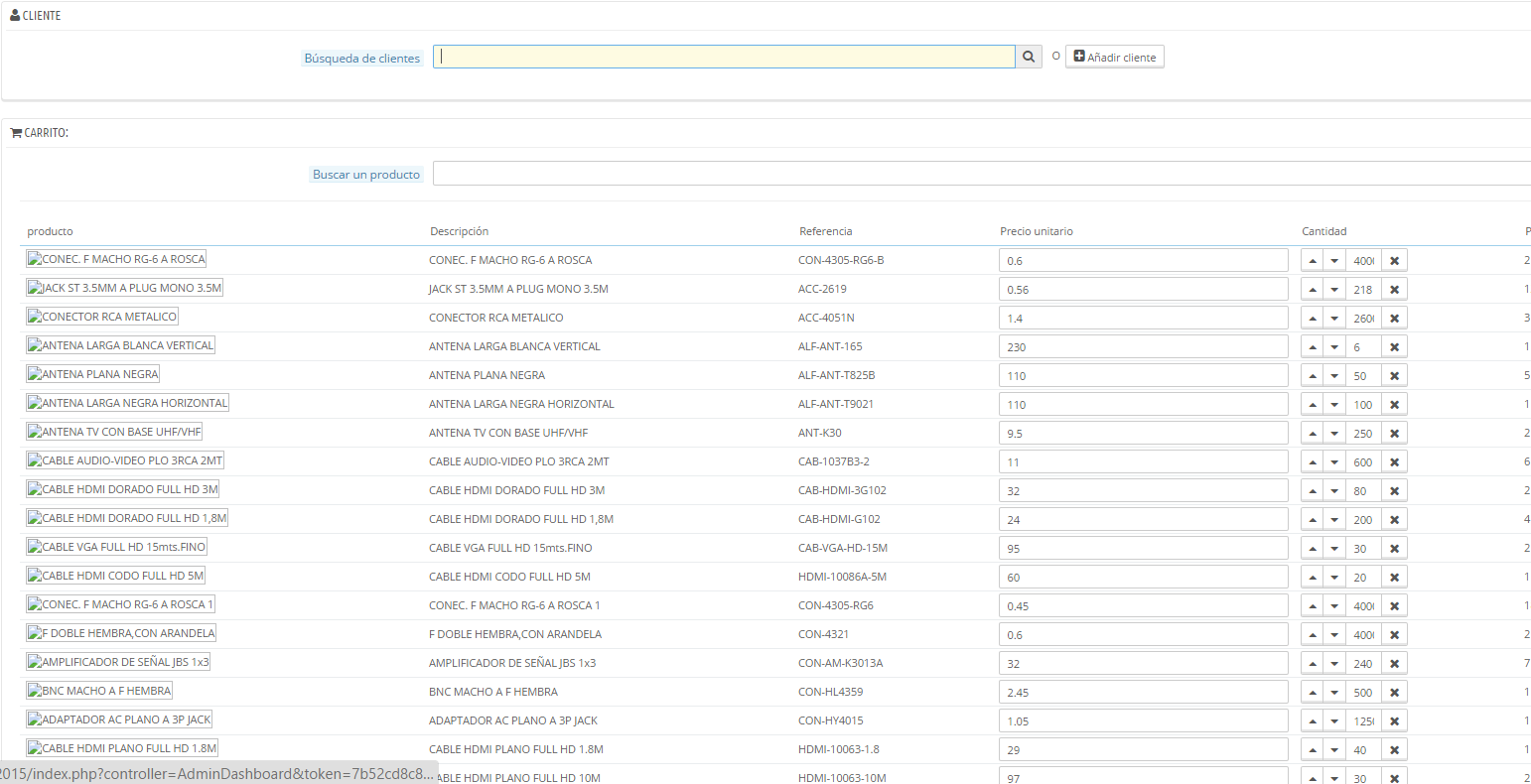Lower BNC MACHO A F HEMBRA quantity
The image size is (1531, 784).
(x=1335, y=693)
